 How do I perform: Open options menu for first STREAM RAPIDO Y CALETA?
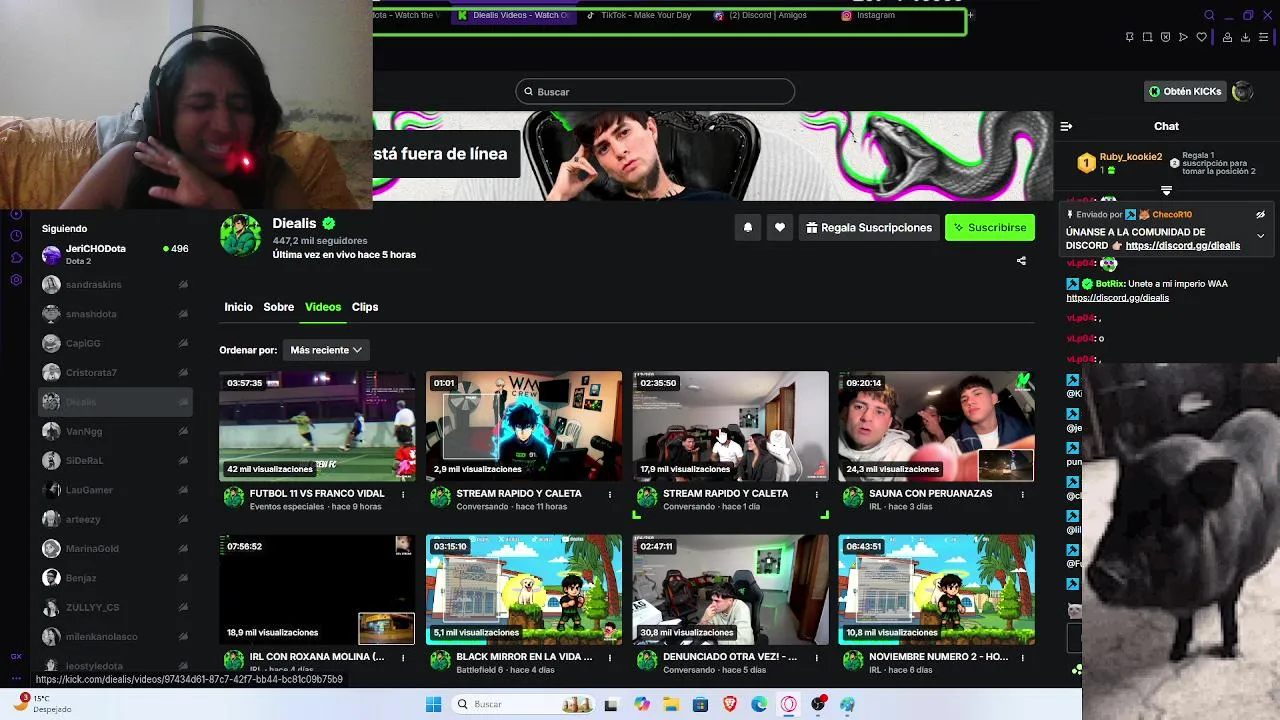(x=610, y=494)
